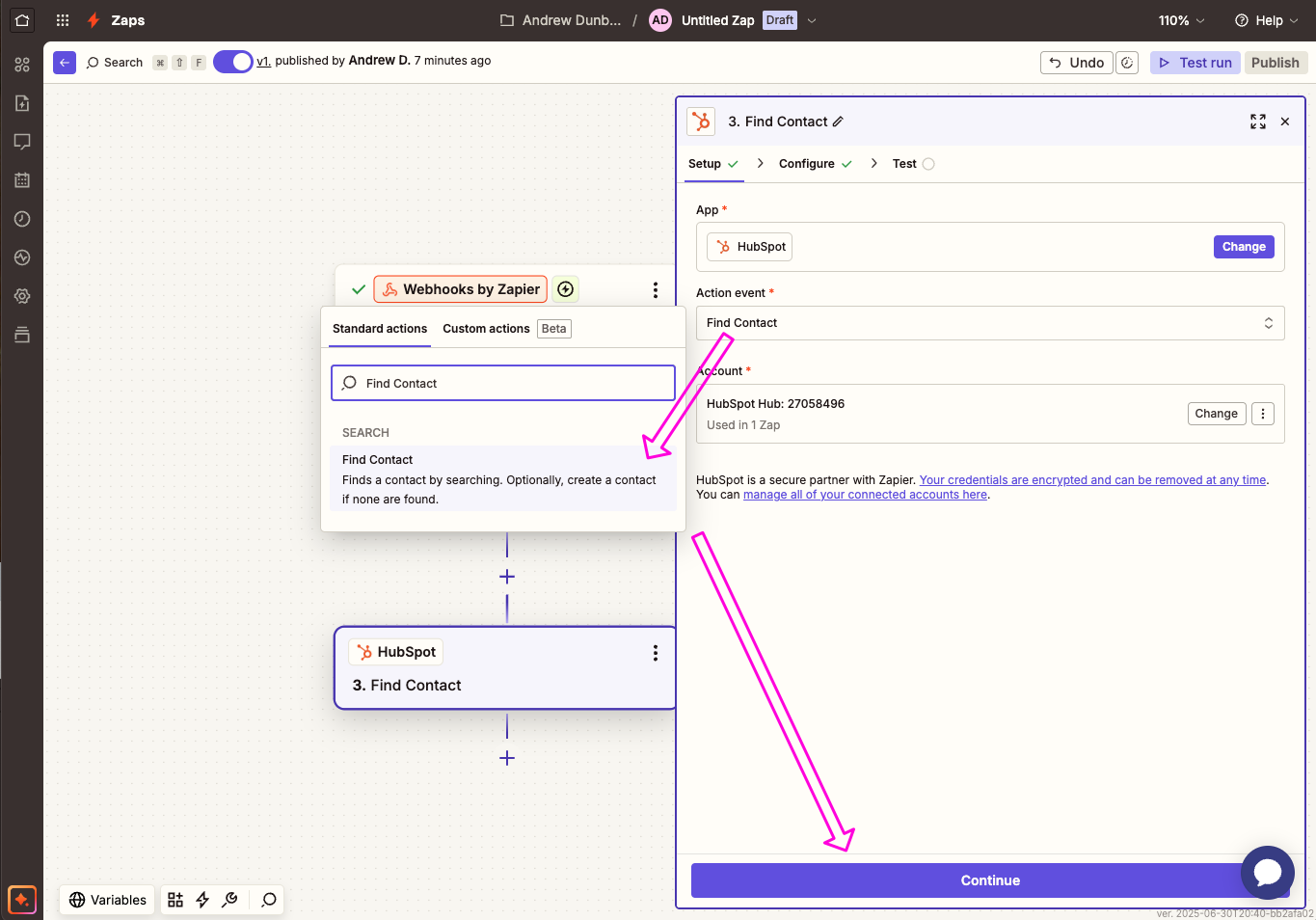Image resolution: width=1316 pixels, height=920 pixels.
Task: Click the add-step grid plus icon
Action: pos(175,900)
